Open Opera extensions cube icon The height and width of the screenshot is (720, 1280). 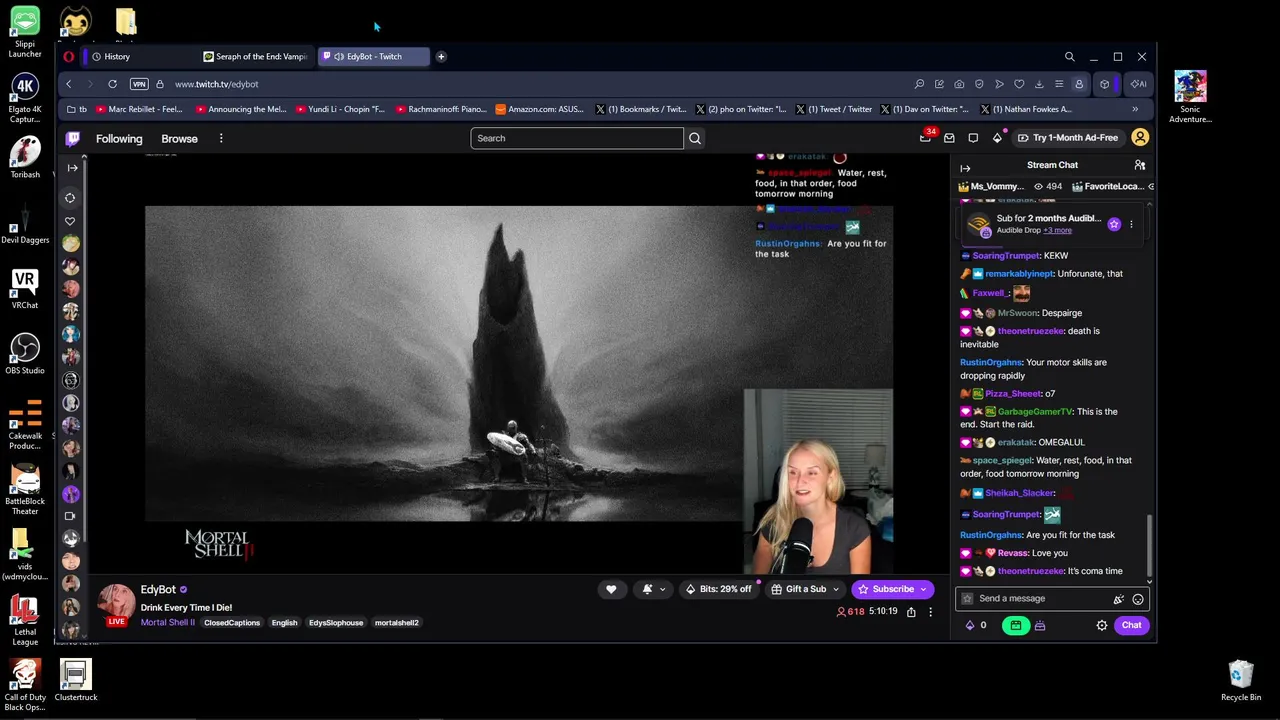pyautogui.click(x=1104, y=84)
